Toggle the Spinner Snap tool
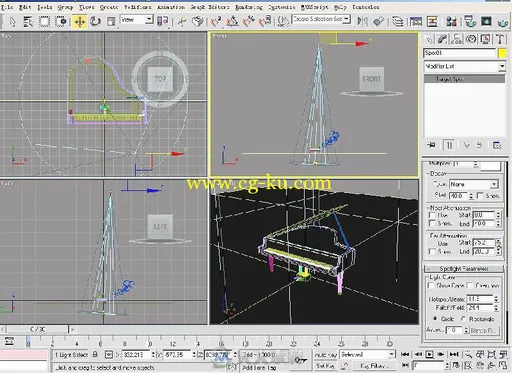 tap(265, 22)
